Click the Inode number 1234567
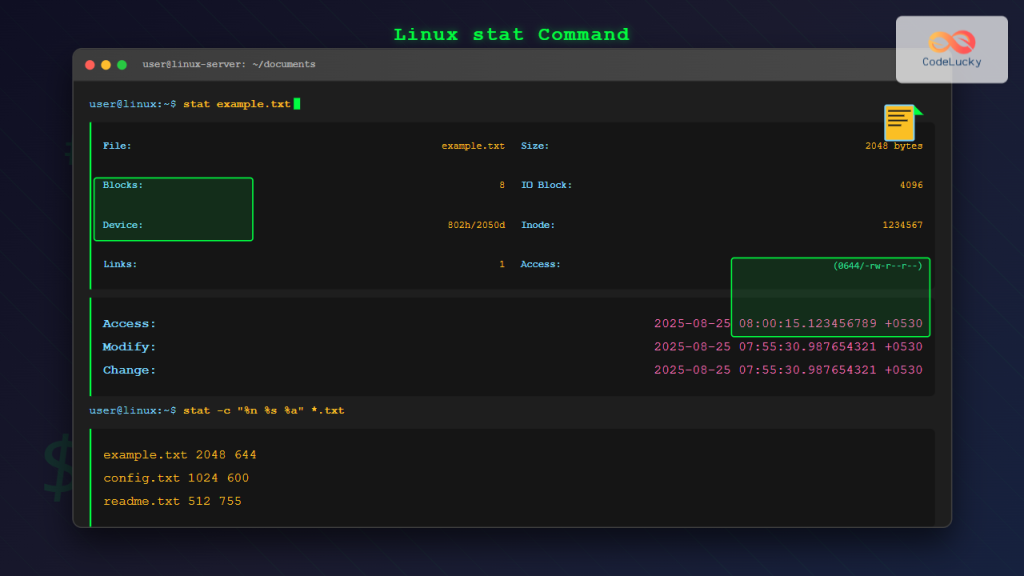The image size is (1024, 576). pos(902,225)
